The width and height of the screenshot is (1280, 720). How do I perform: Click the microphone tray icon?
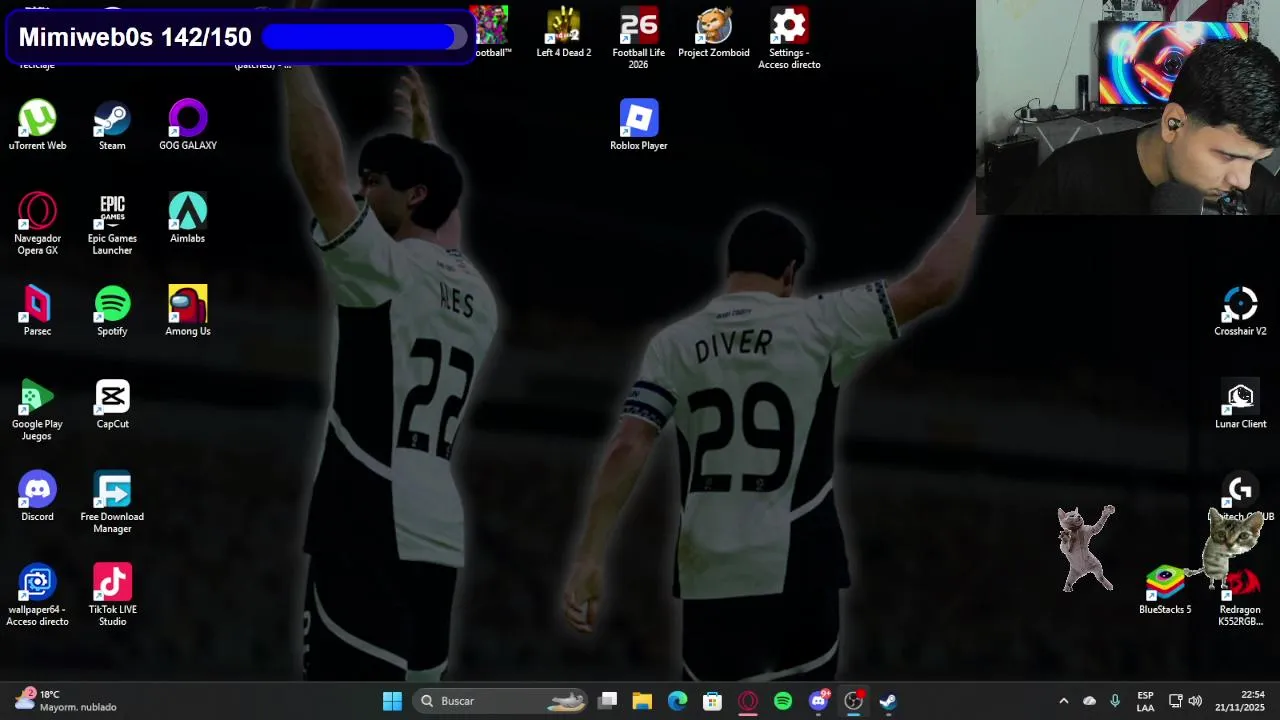click(1115, 701)
